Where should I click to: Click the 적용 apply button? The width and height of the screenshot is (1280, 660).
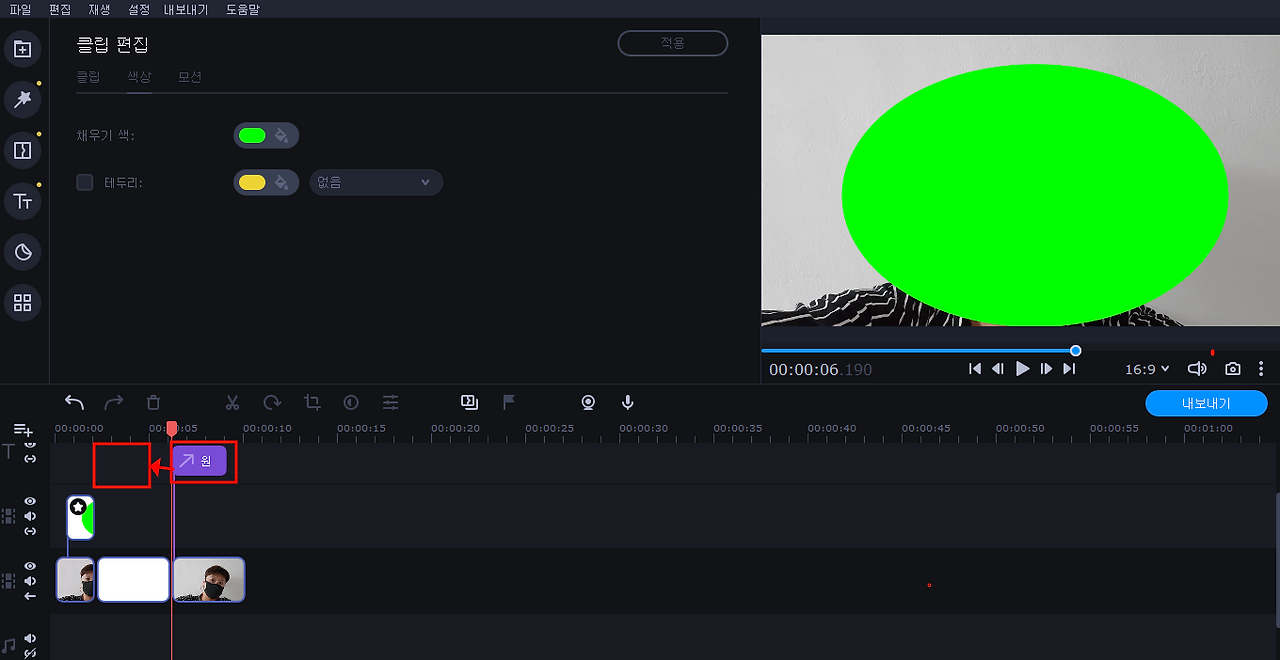(x=673, y=43)
